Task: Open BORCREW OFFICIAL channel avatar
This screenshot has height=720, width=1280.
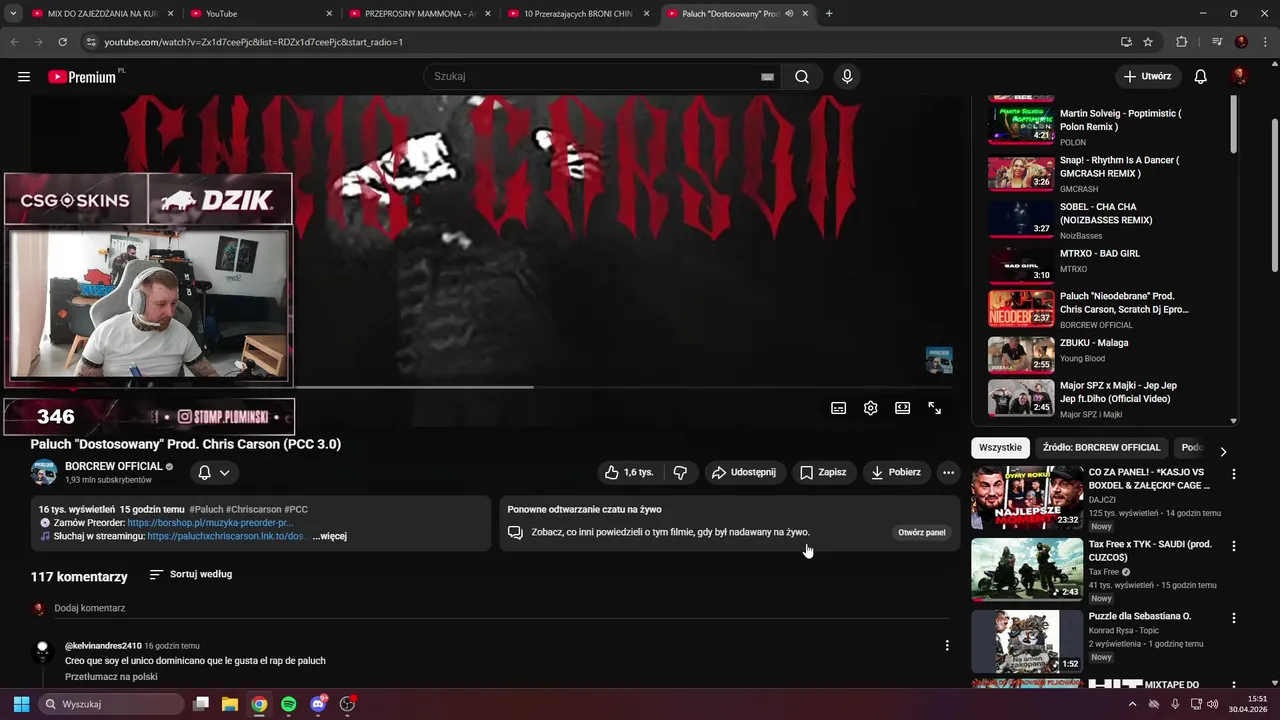Action: pyautogui.click(x=44, y=472)
